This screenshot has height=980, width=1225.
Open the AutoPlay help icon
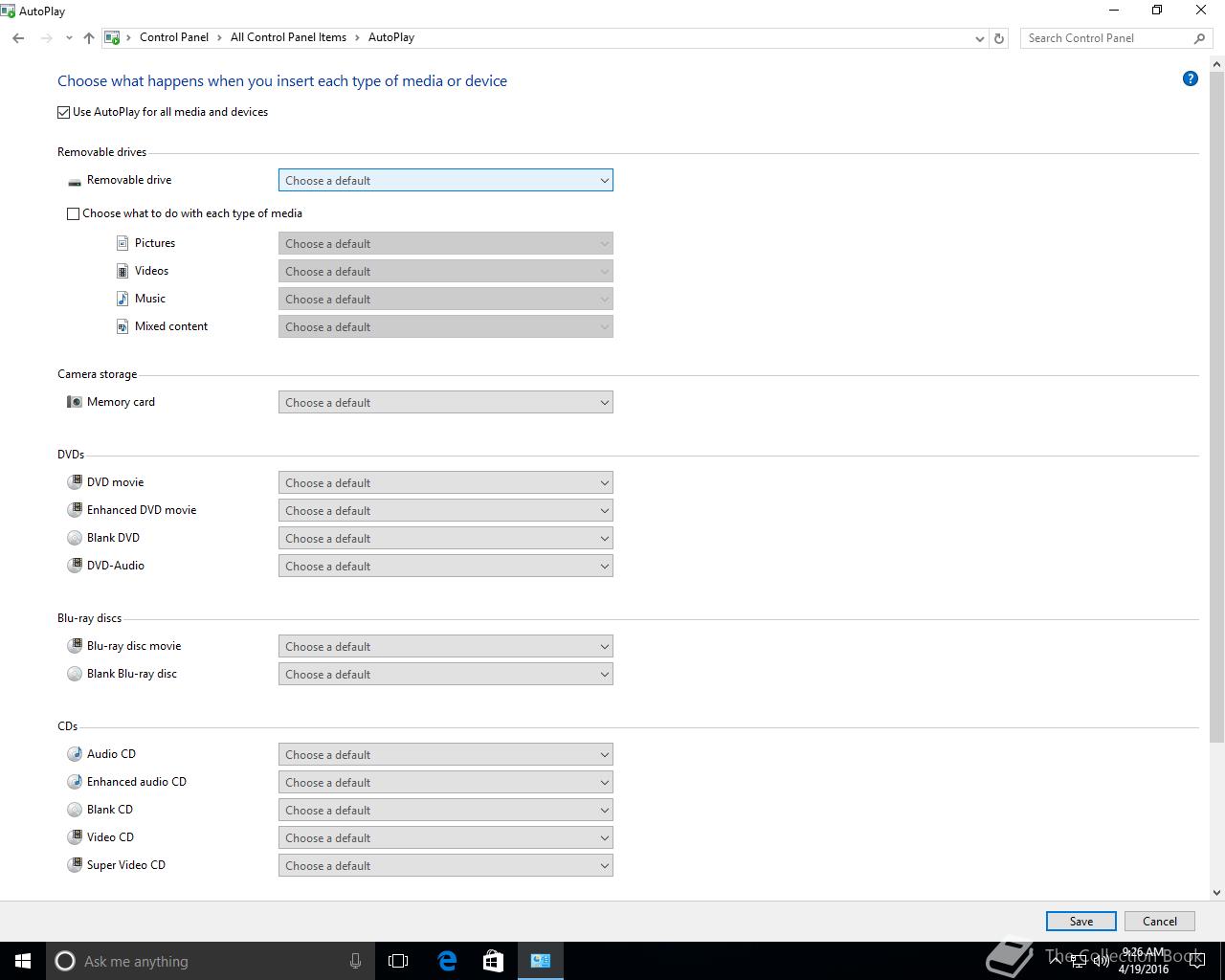point(1191,78)
